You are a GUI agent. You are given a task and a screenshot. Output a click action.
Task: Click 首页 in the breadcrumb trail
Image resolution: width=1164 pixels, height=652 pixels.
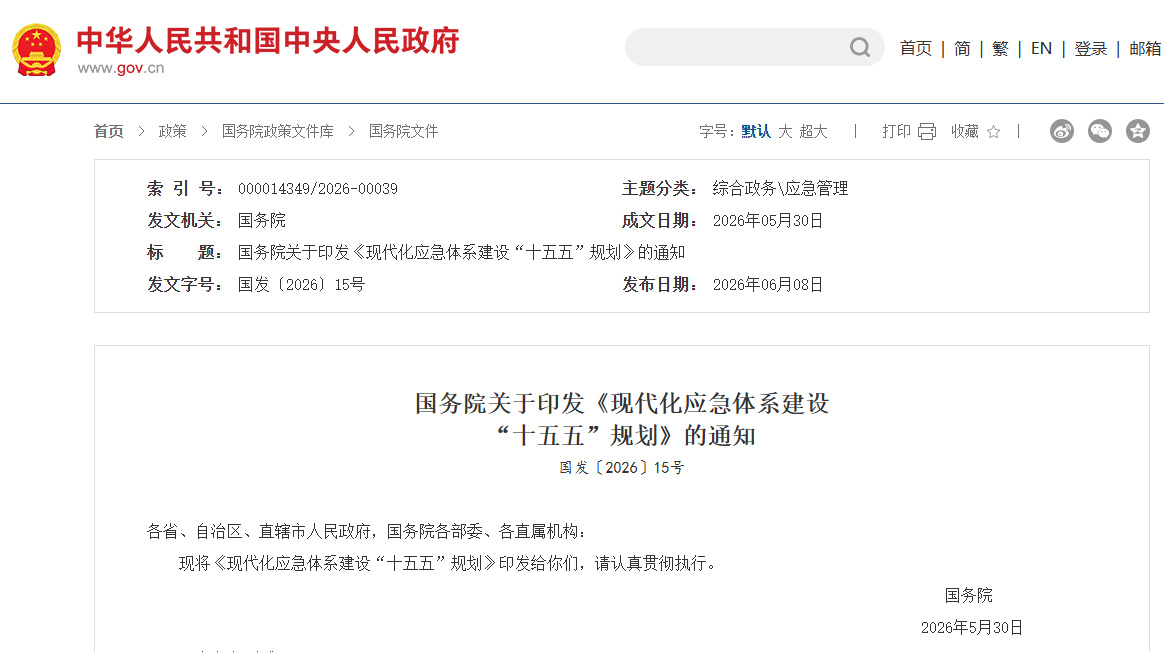(x=108, y=131)
